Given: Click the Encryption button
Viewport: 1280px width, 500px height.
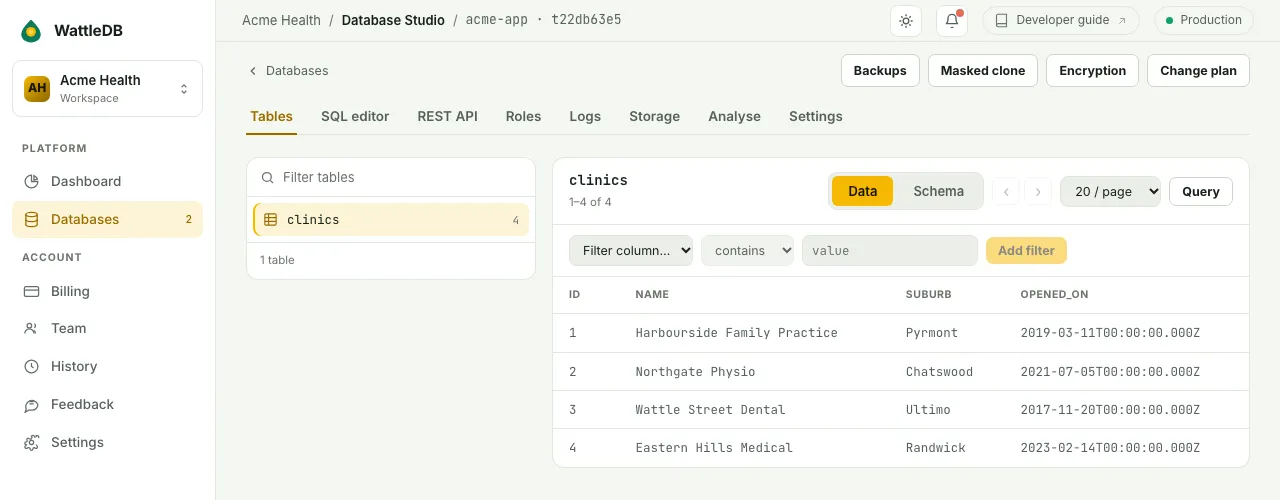Looking at the screenshot, I should coord(1092,71).
